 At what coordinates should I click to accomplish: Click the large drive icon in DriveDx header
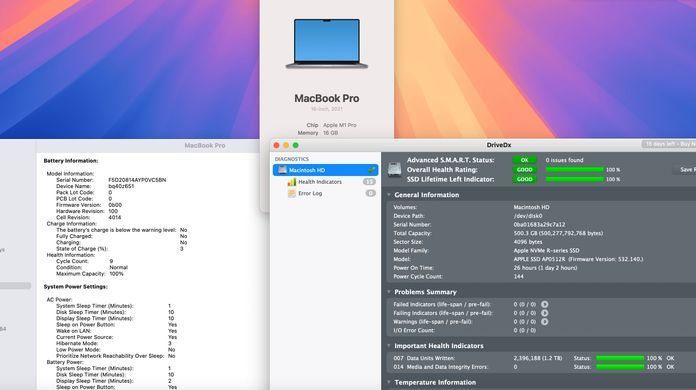click(x=394, y=169)
